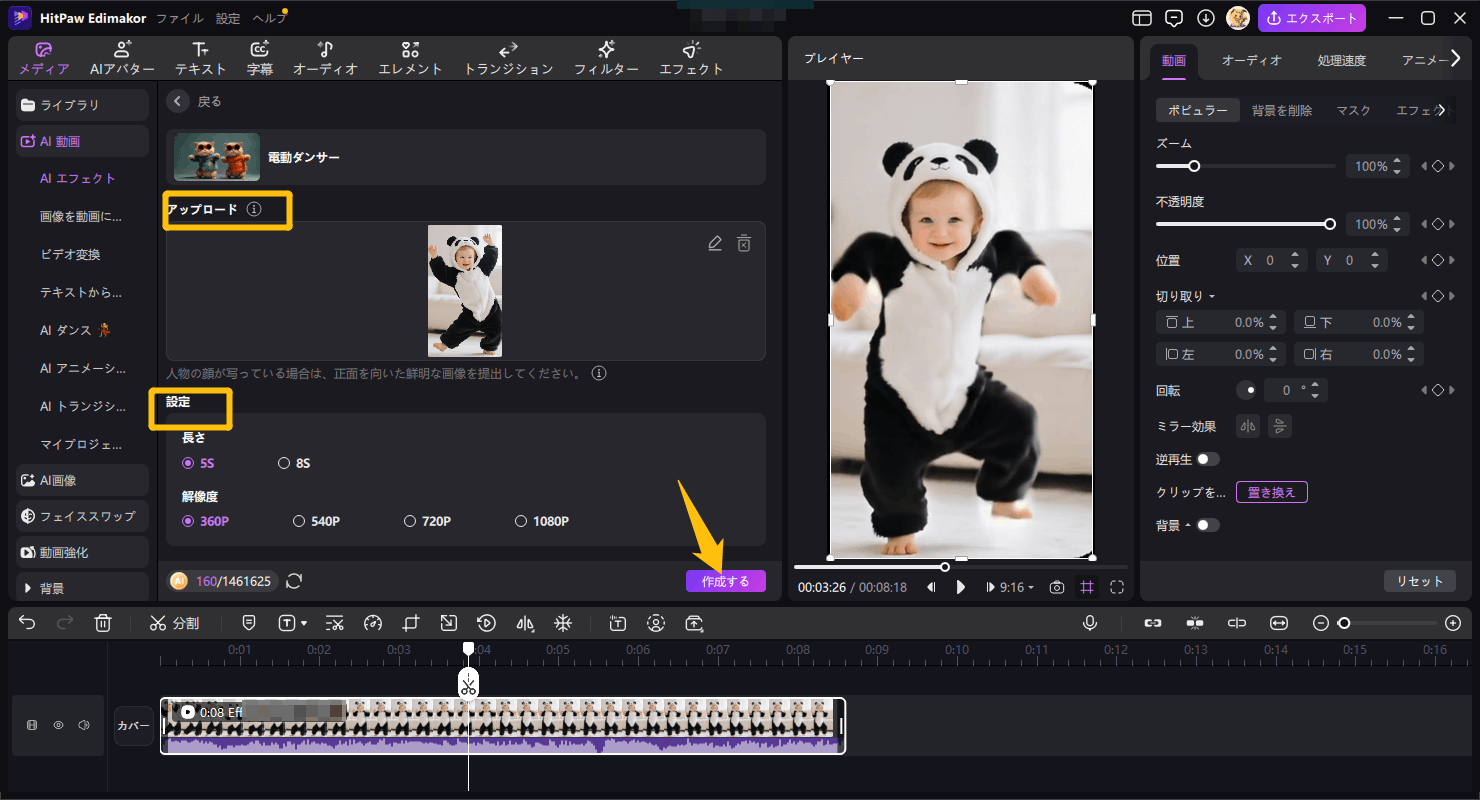
Task: Edit the uploaded panda image with pencil icon
Action: click(714, 243)
